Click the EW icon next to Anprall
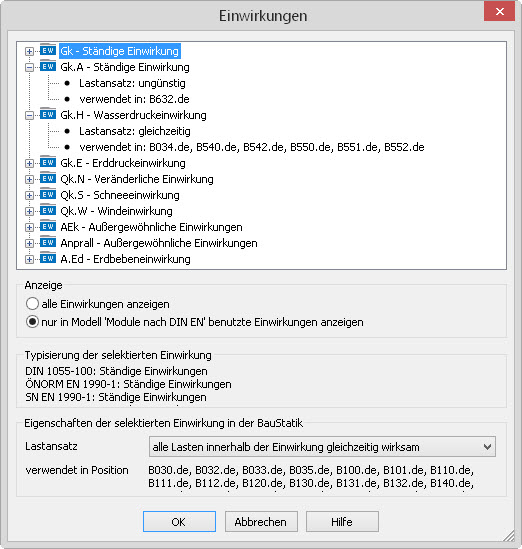Viewport: 522px width, 549px height. pyautogui.click(x=48, y=242)
